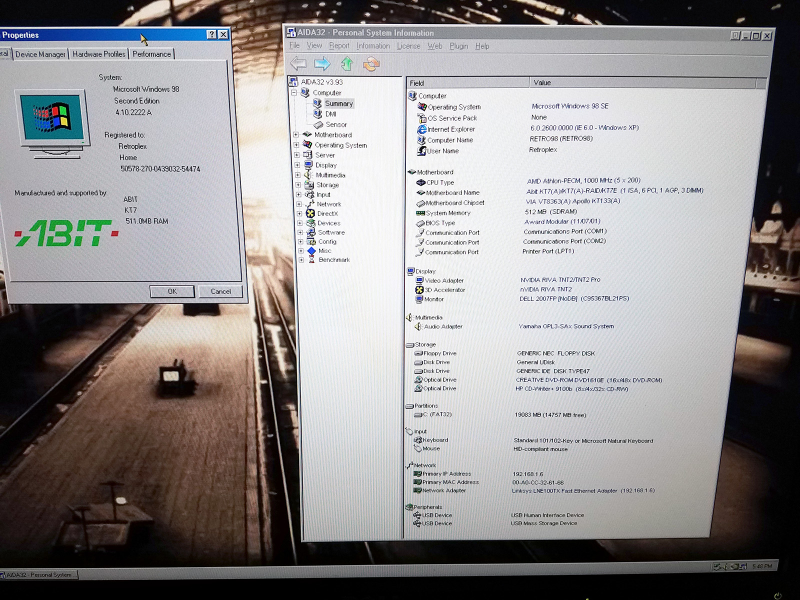Select Sensor under Computer in tree

click(x=336, y=124)
